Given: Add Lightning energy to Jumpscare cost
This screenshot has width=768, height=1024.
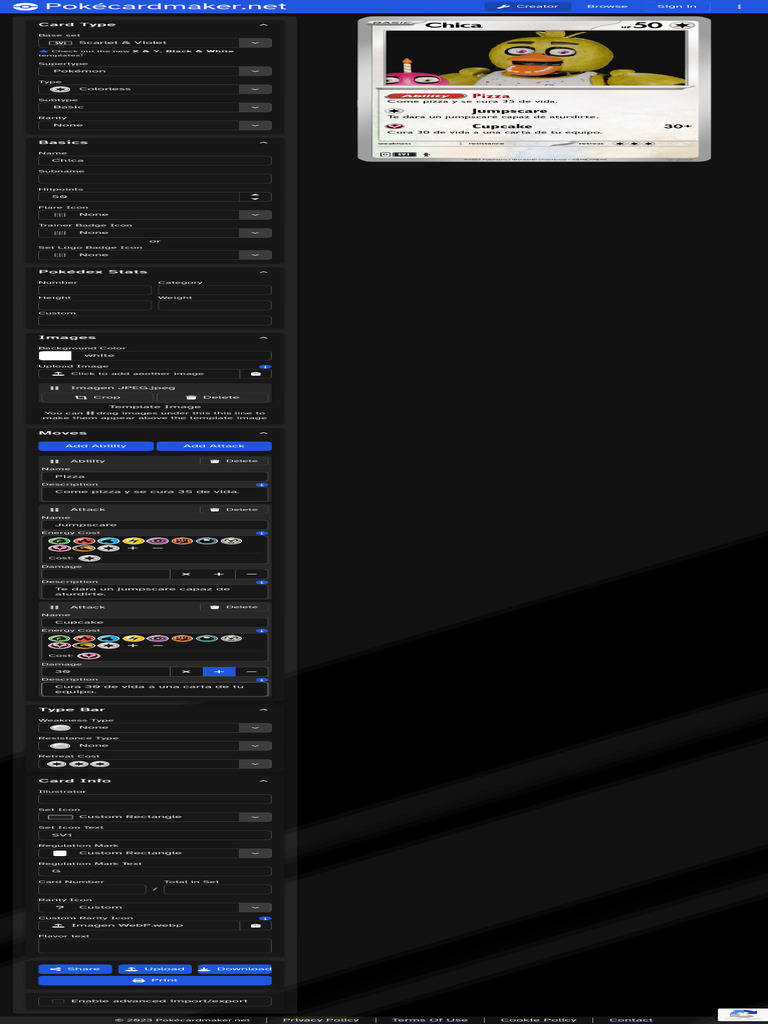Looking at the screenshot, I should 133,541.
